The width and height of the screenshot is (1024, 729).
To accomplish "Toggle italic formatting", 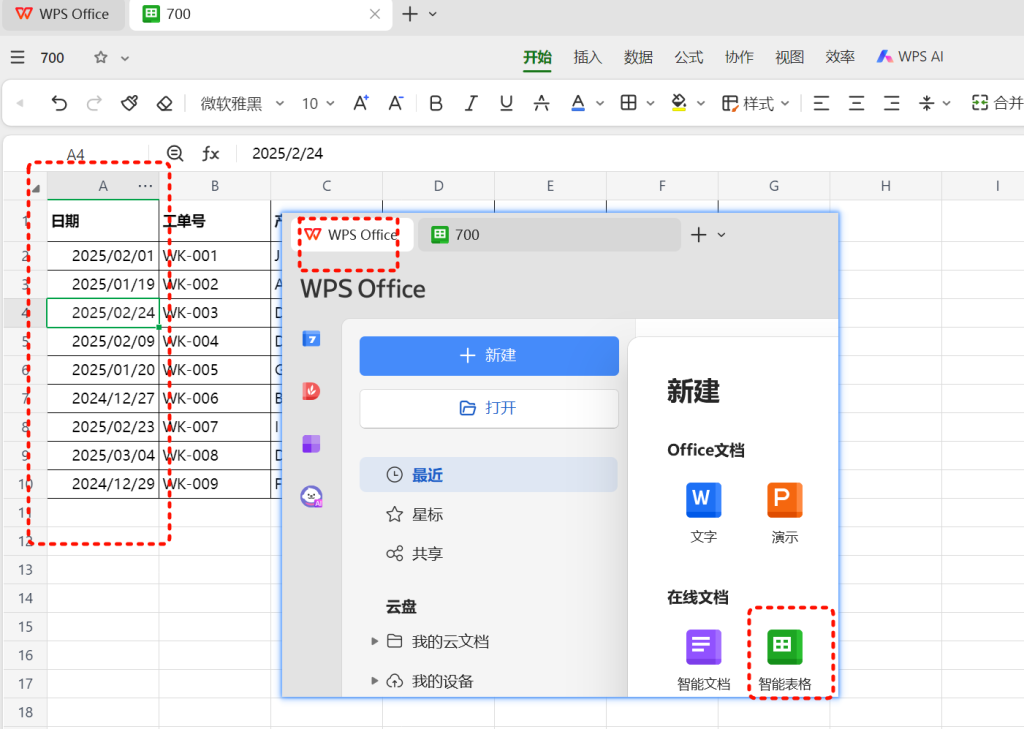I will pos(471,103).
